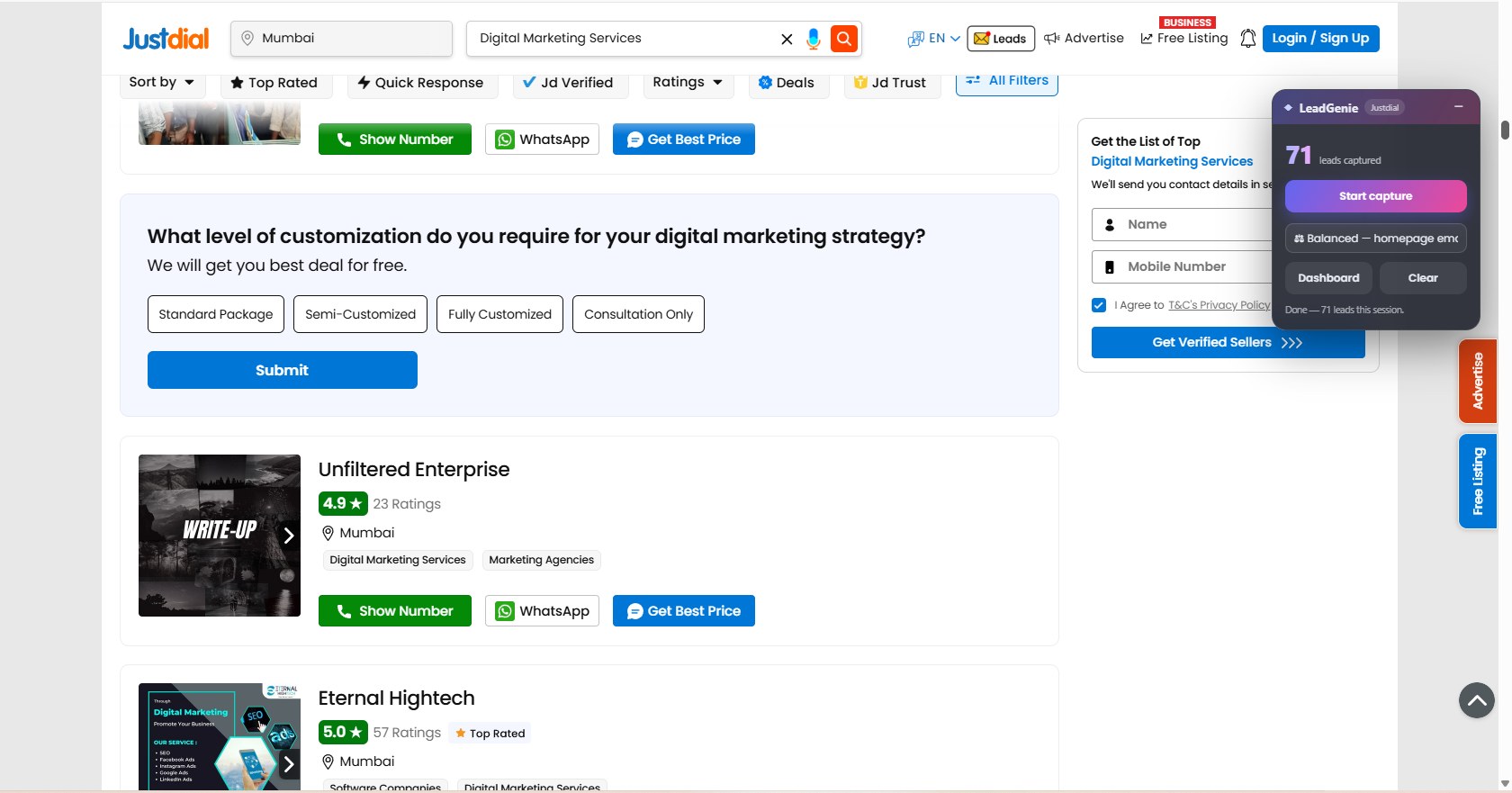The width and height of the screenshot is (1512, 793).
Task: Clear captured leads in LeadGenie
Action: tap(1423, 278)
